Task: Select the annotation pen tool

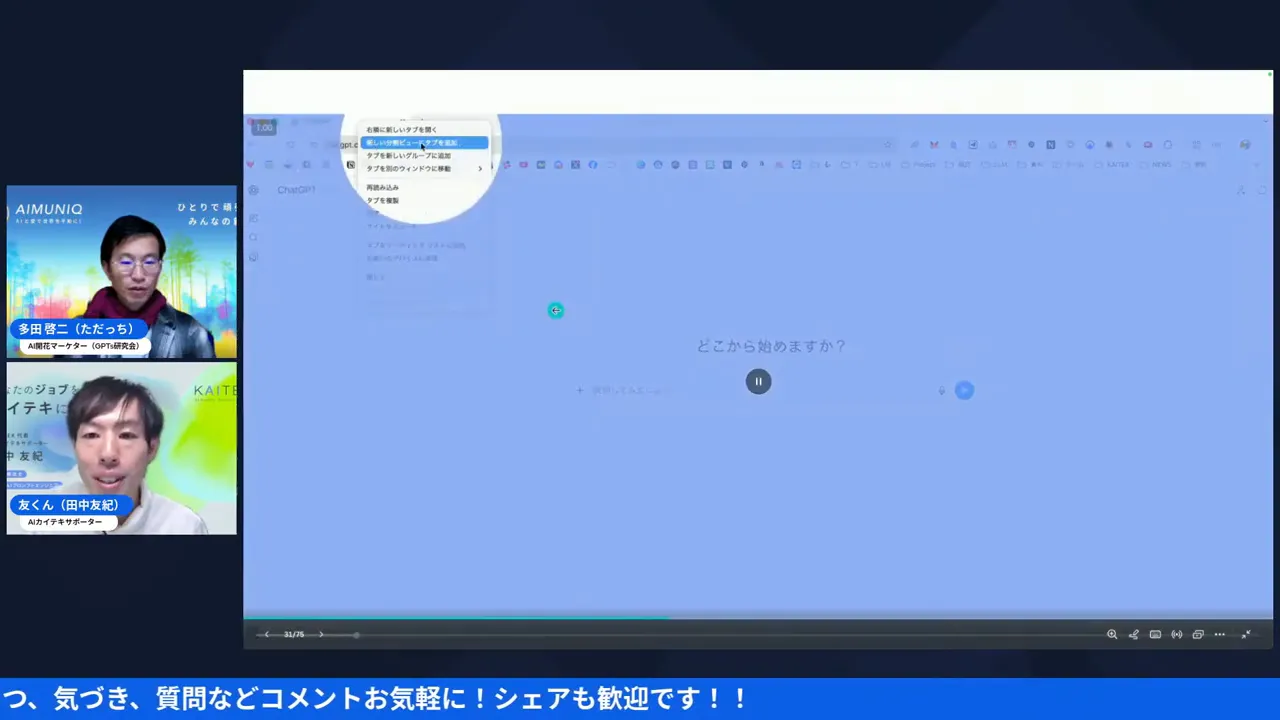Action: point(1134,634)
